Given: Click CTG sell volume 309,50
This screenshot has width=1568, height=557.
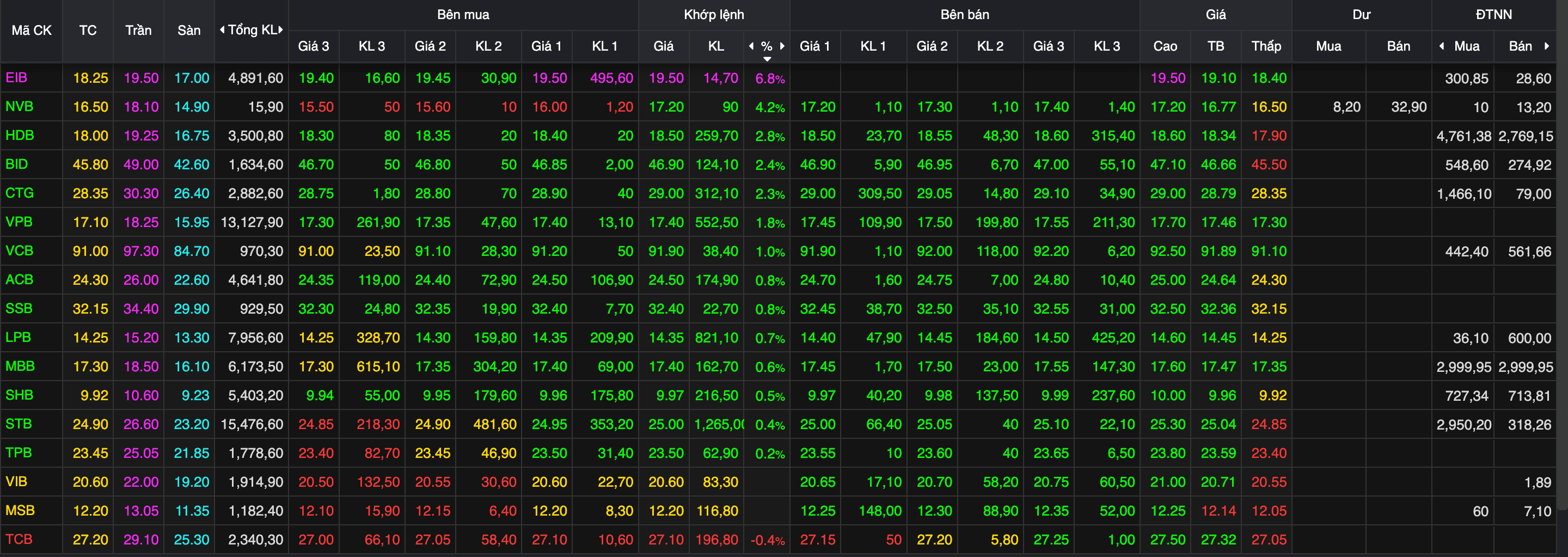Looking at the screenshot, I should (880, 194).
